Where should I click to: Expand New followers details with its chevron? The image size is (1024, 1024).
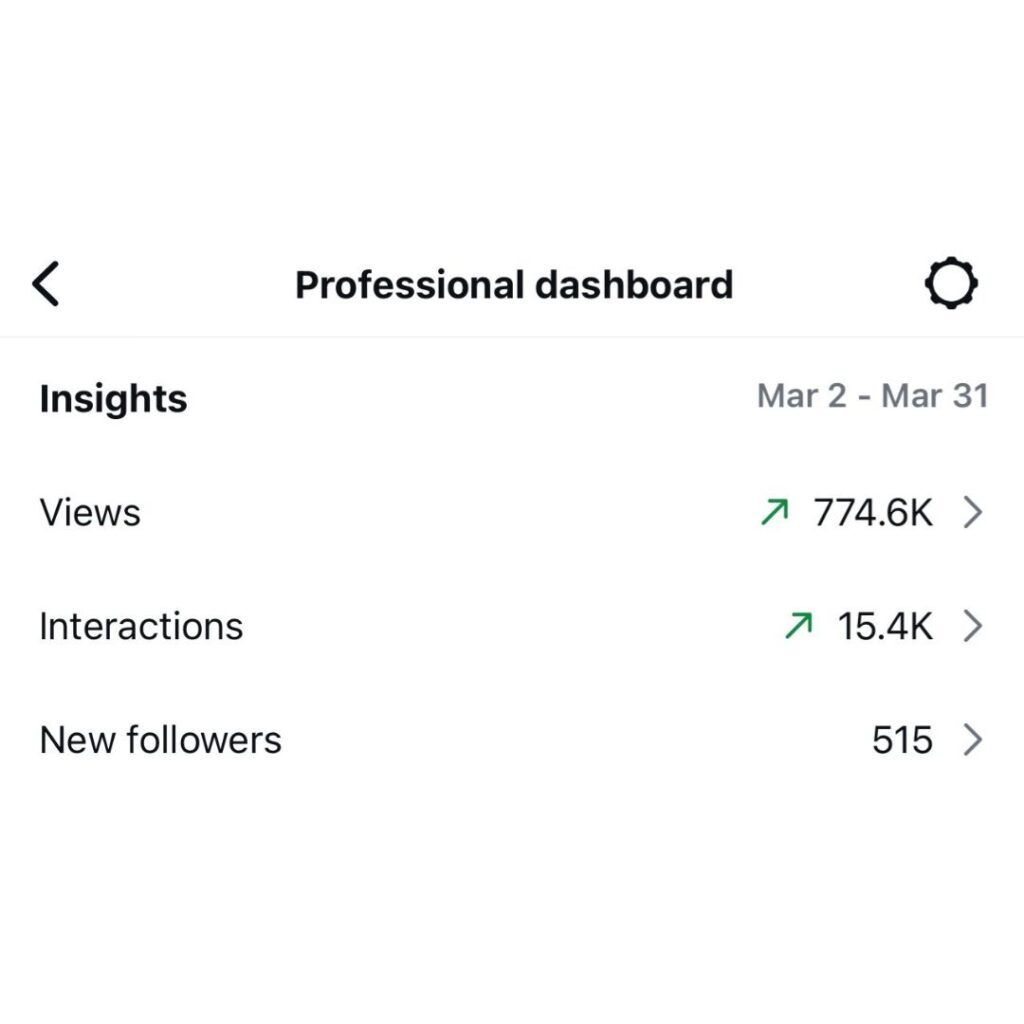(x=972, y=741)
